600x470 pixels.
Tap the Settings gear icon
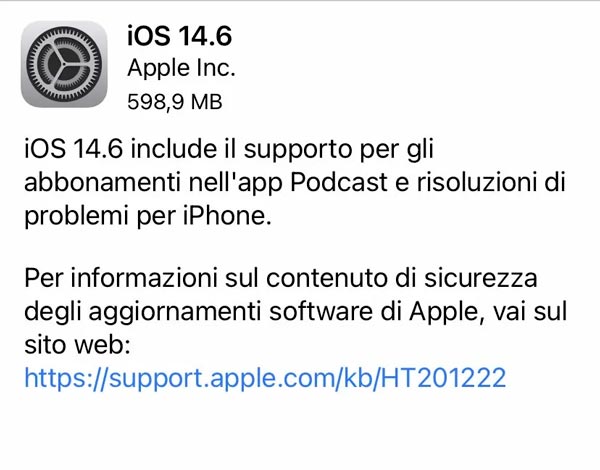pos(64,64)
